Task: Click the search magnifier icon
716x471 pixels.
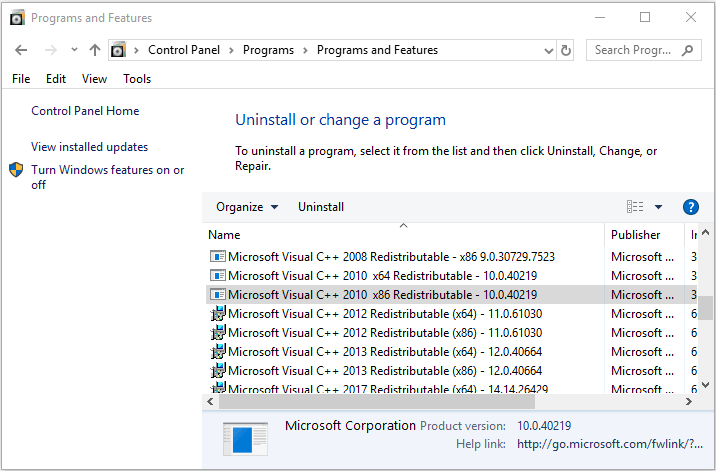Action: pos(687,50)
